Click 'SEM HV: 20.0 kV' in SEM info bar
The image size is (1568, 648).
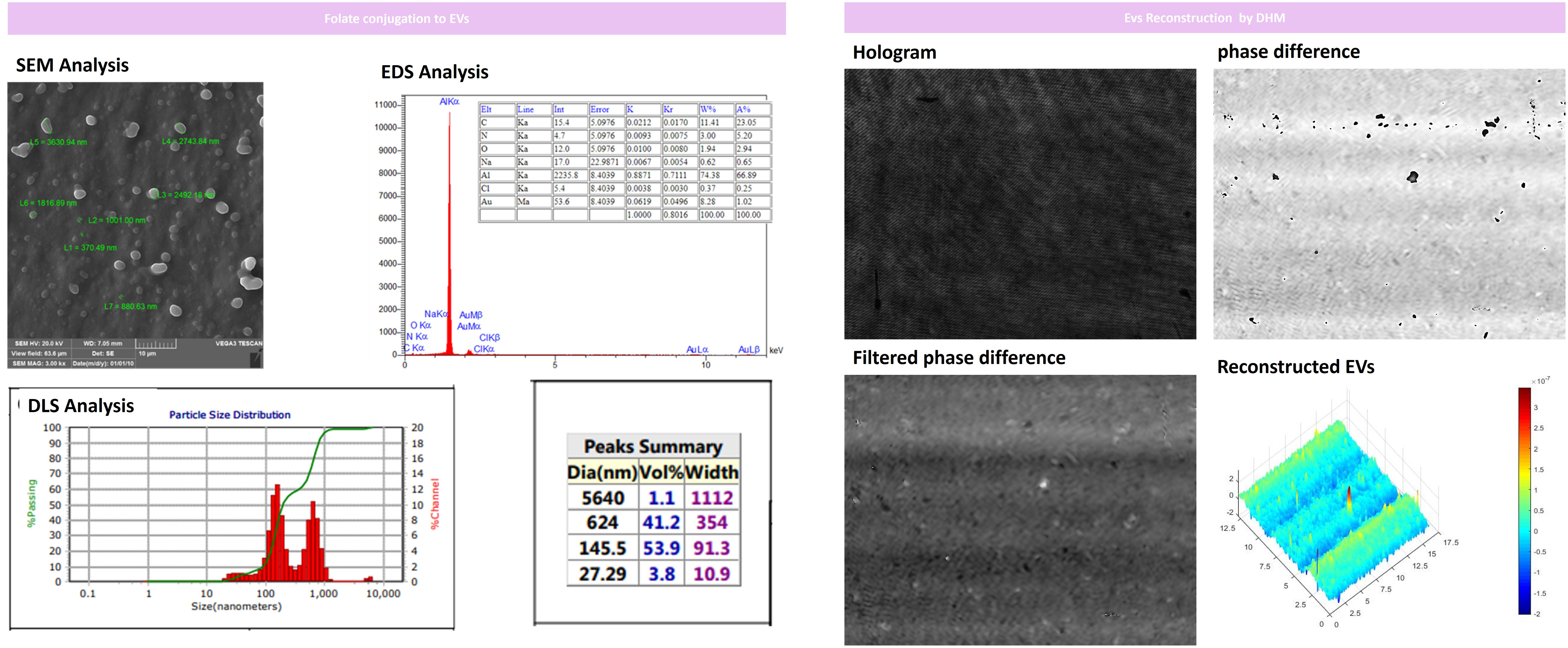pyautogui.click(x=39, y=343)
